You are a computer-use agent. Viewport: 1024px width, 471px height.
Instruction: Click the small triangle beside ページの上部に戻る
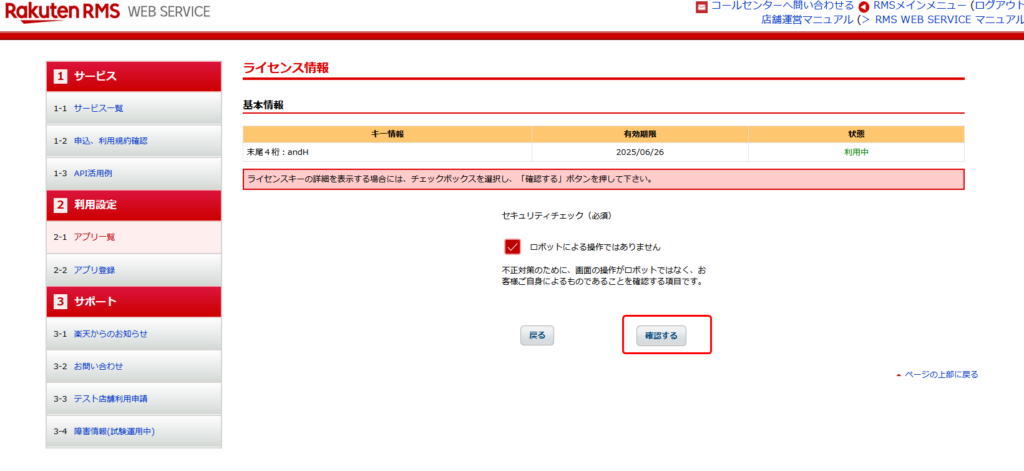click(898, 375)
